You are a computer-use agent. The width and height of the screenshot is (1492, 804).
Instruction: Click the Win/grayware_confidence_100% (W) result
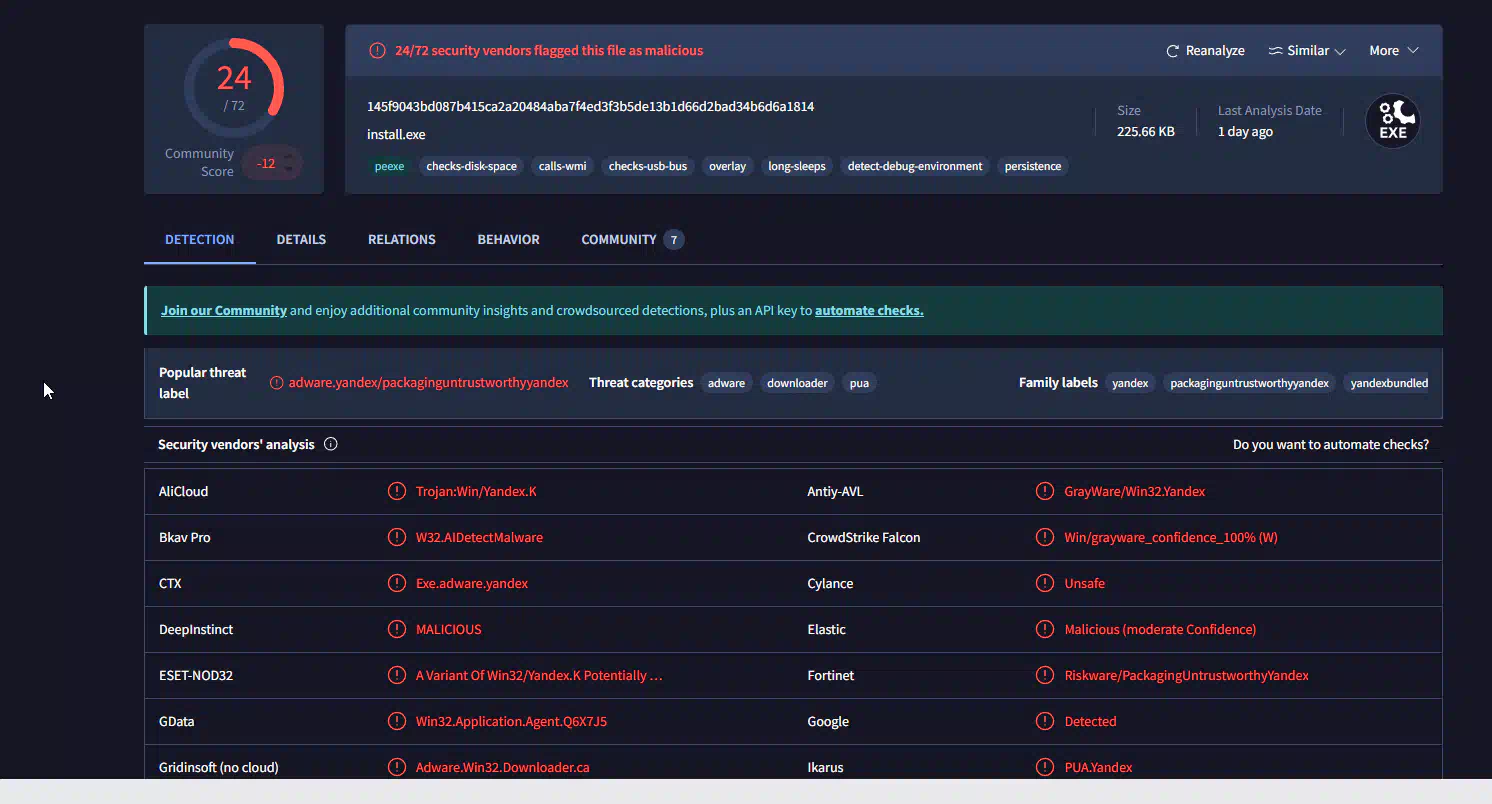1171,537
